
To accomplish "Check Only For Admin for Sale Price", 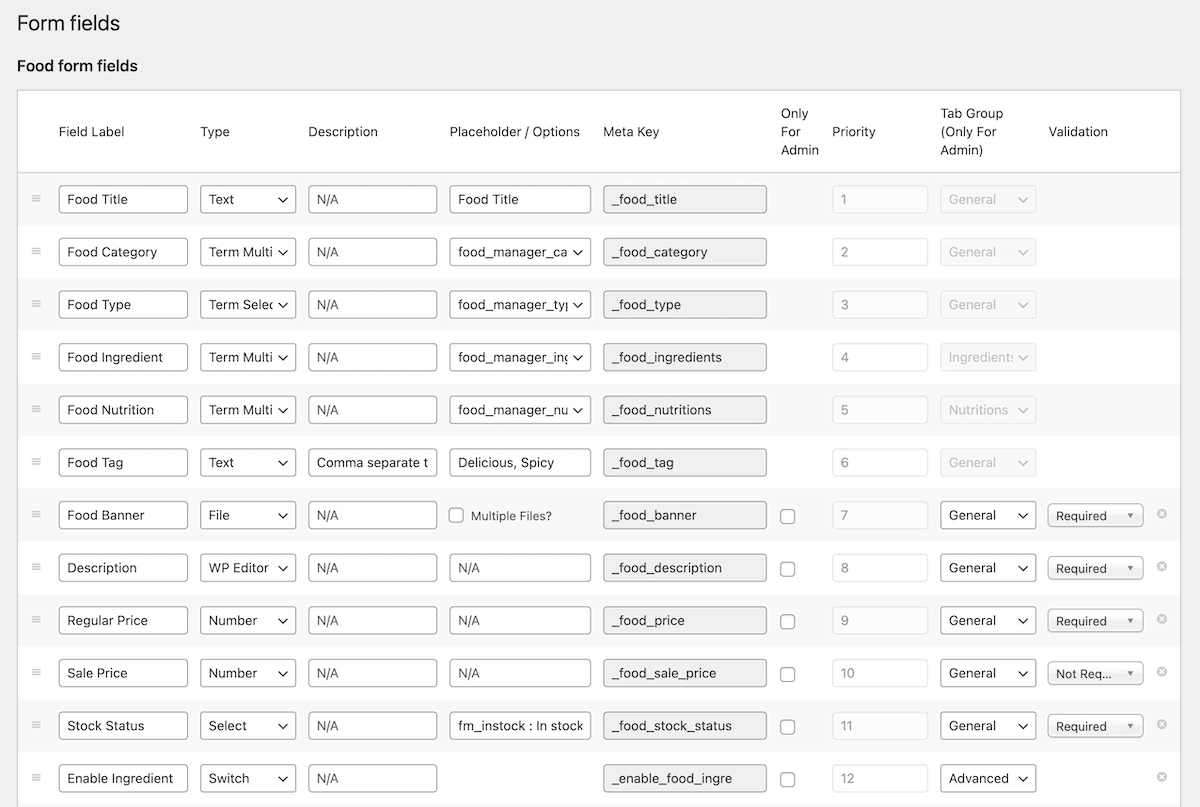I will (x=788, y=674).
